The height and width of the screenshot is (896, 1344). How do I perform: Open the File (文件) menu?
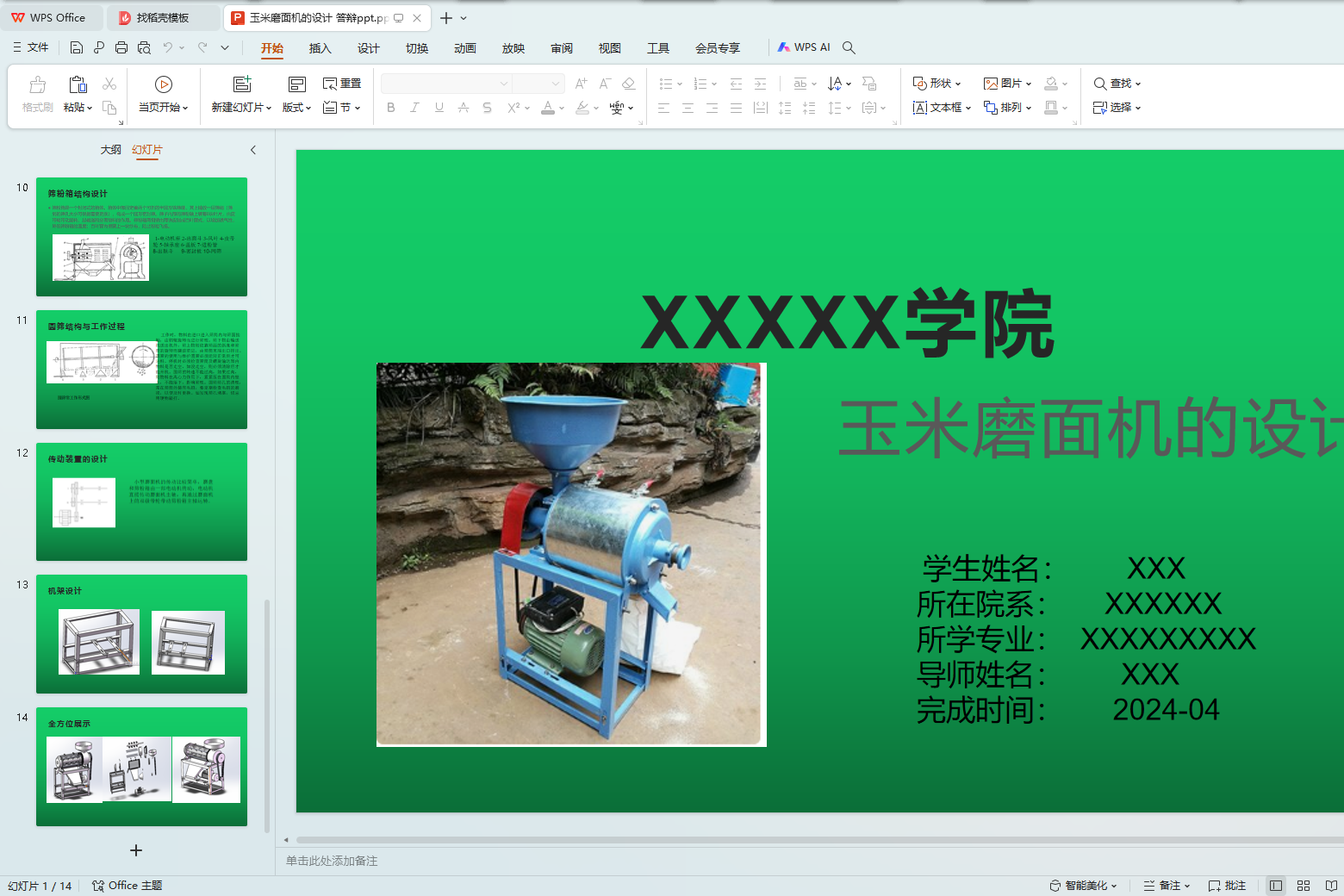[30, 47]
